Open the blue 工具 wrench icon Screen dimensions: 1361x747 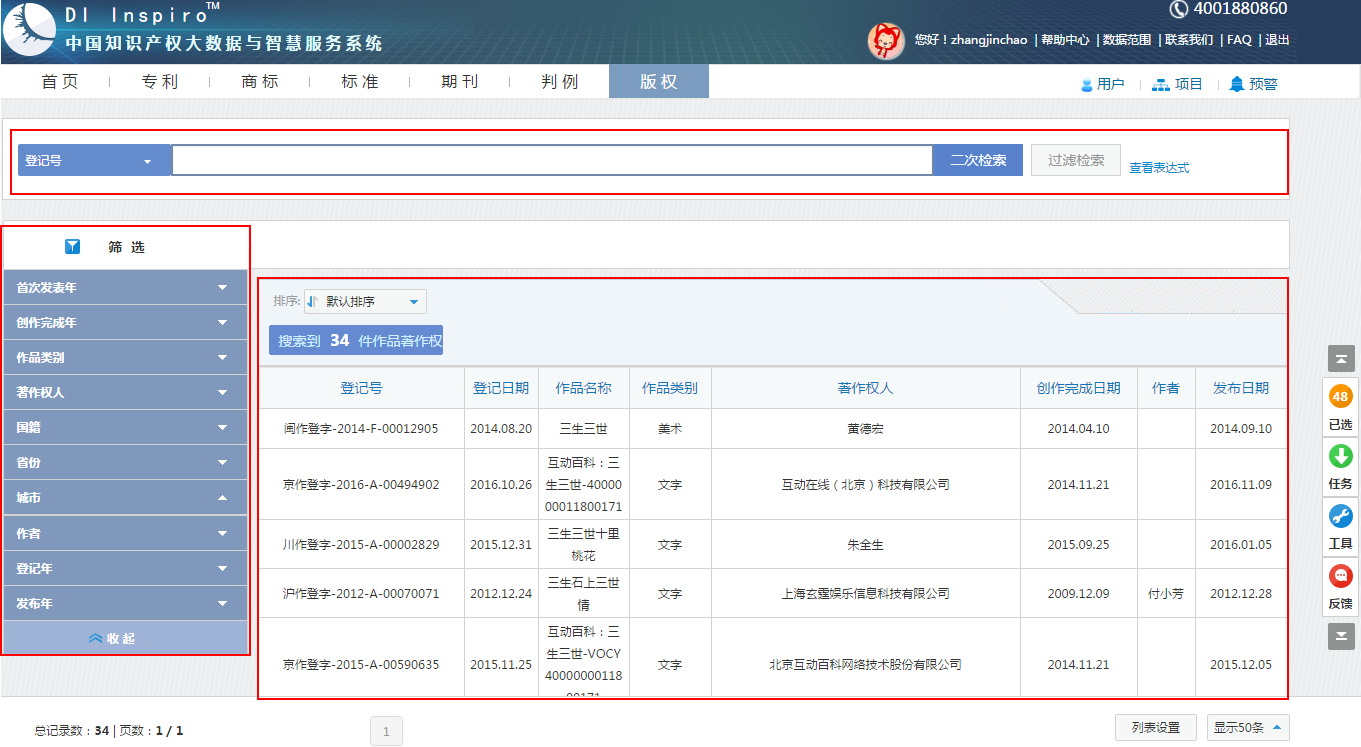tap(1340, 517)
